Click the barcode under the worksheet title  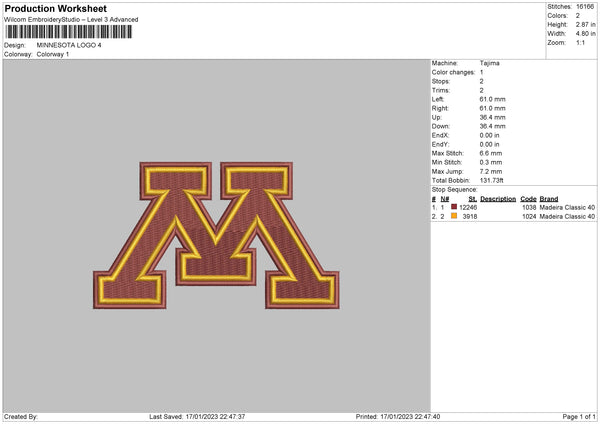69,32
